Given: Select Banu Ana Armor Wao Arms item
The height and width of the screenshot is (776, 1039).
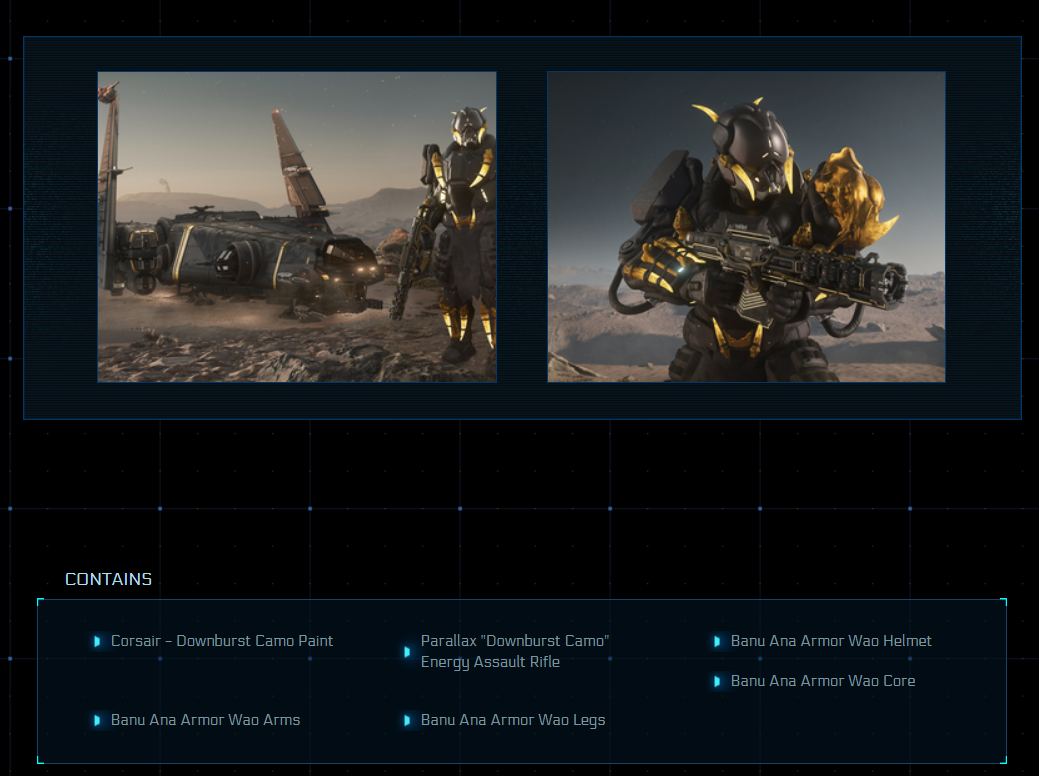Looking at the screenshot, I should point(205,720).
